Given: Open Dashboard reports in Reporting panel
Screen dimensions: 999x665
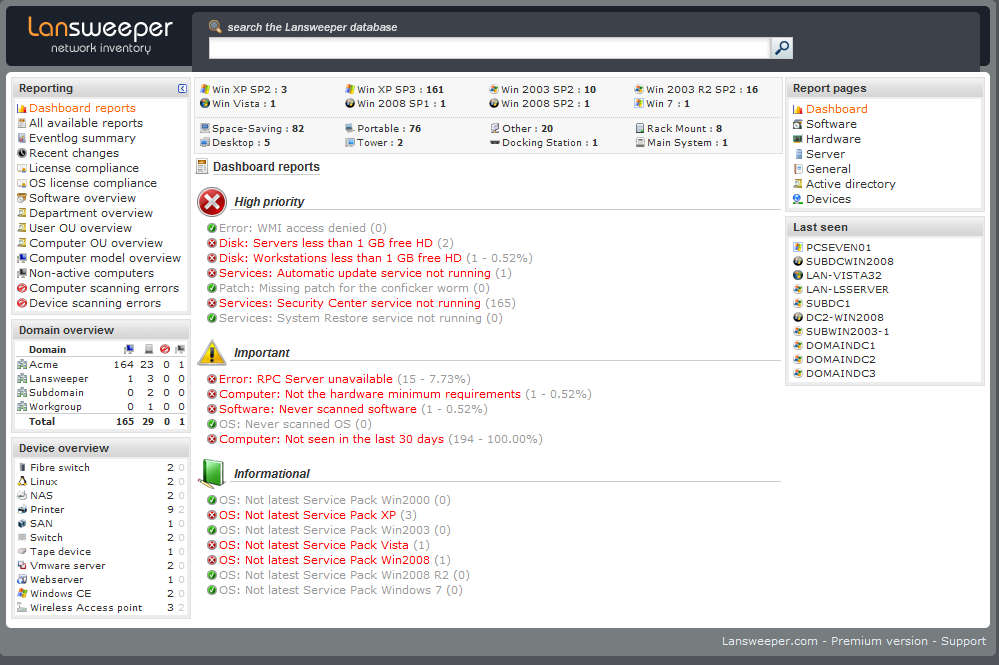Looking at the screenshot, I should point(82,108).
